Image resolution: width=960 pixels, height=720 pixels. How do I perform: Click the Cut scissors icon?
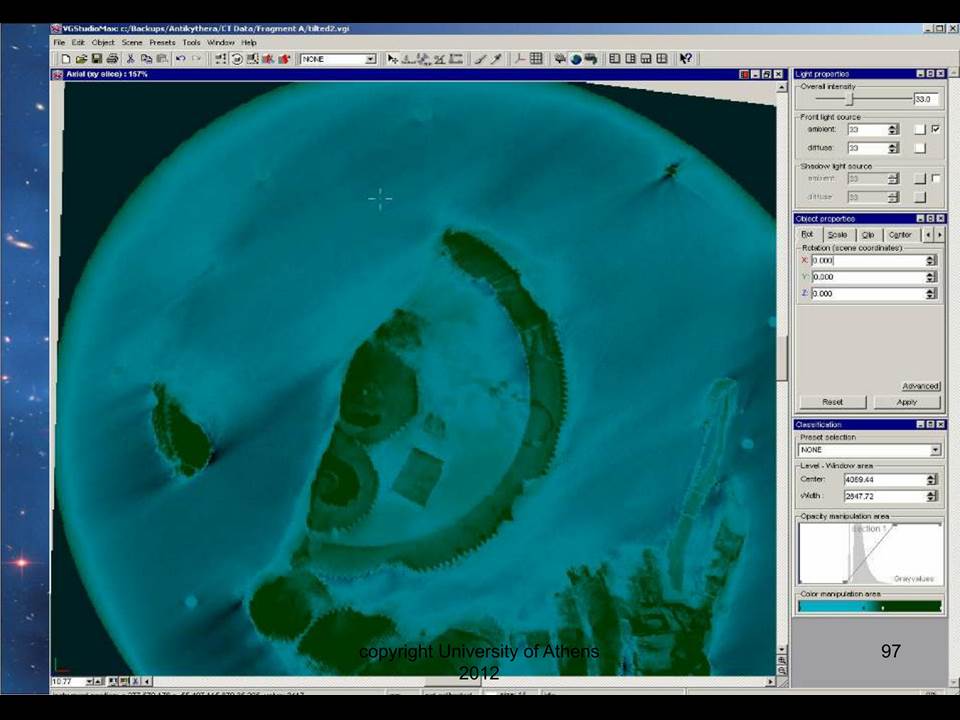pyautogui.click(x=130, y=59)
